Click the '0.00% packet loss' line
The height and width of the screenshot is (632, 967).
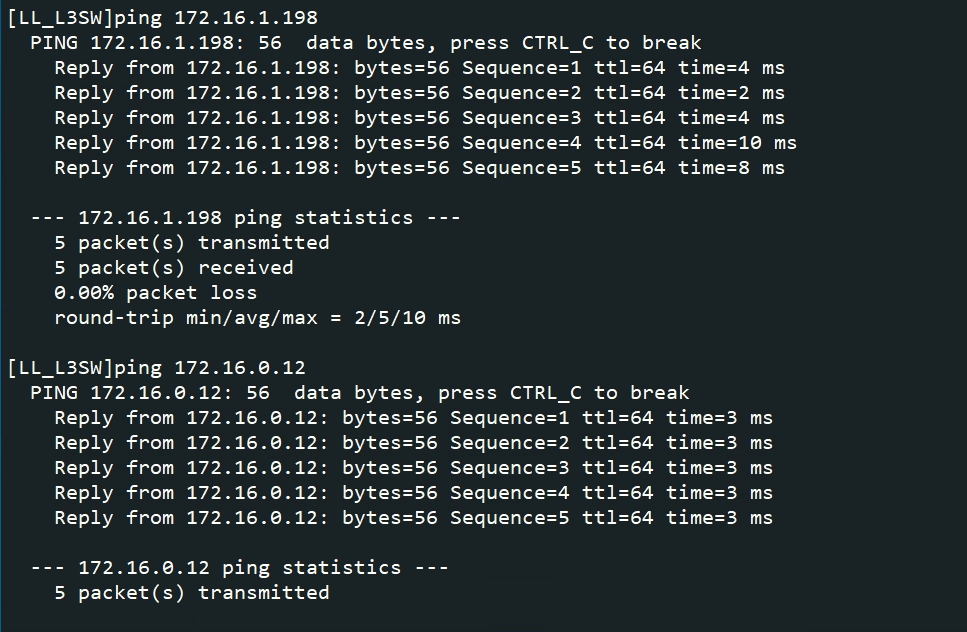(156, 293)
